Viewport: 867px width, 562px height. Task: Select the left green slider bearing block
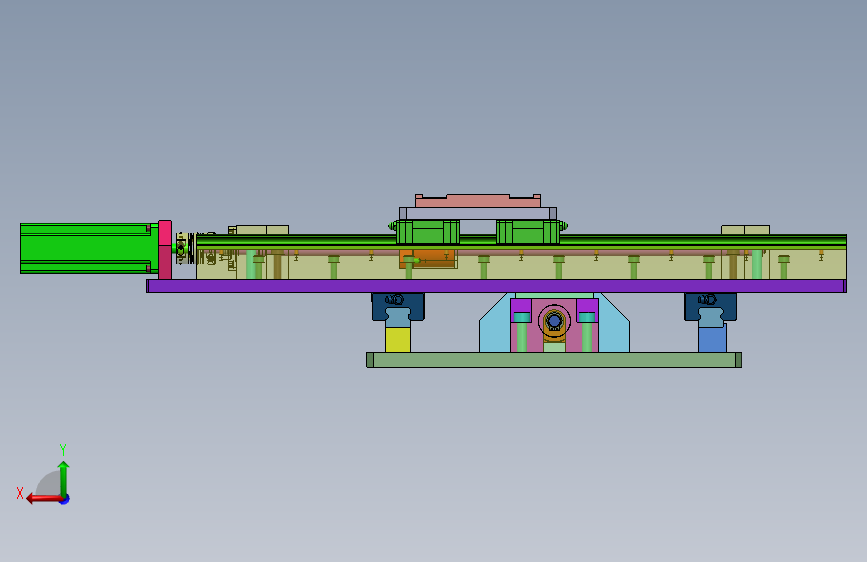point(427,232)
